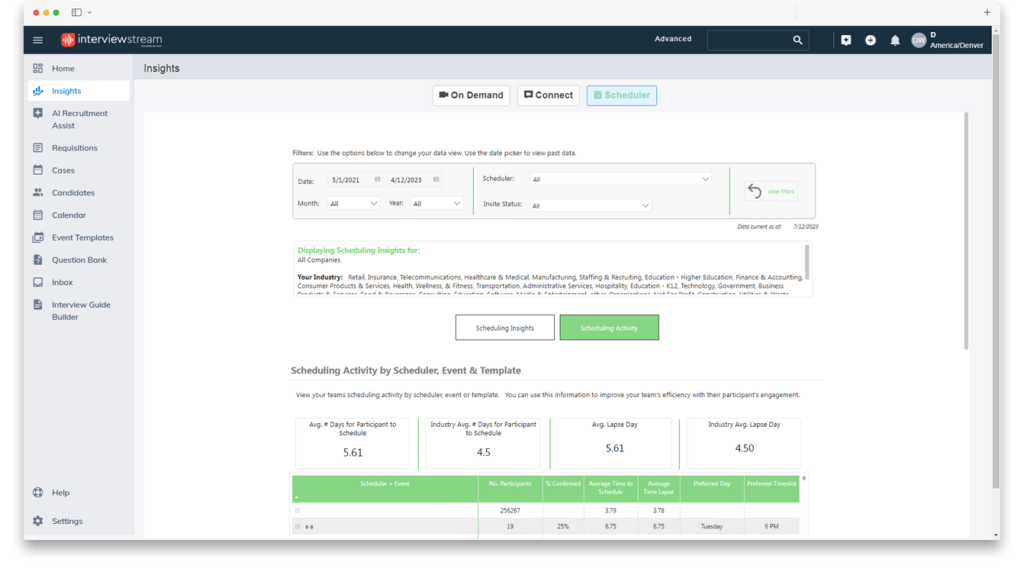The width and height of the screenshot is (1024, 572).
Task: Open new tab plus in window bar
Action: [x=987, y=12]
